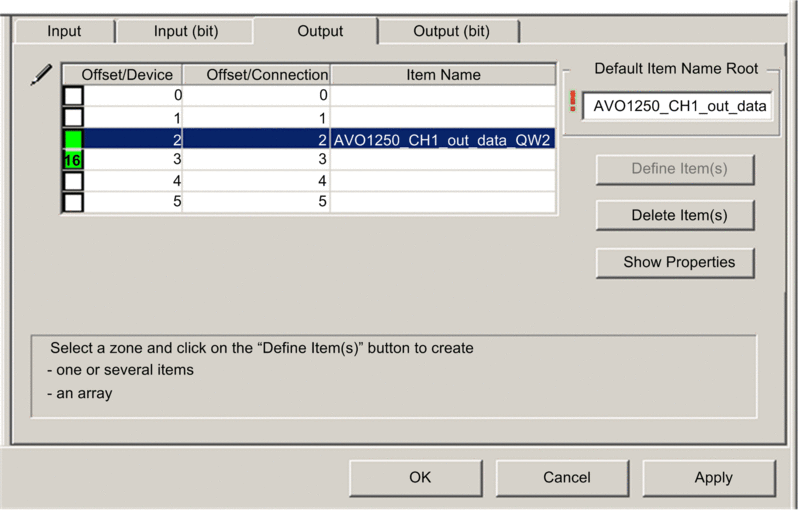Click Cancel to discard changes

(x=566, y=477)
